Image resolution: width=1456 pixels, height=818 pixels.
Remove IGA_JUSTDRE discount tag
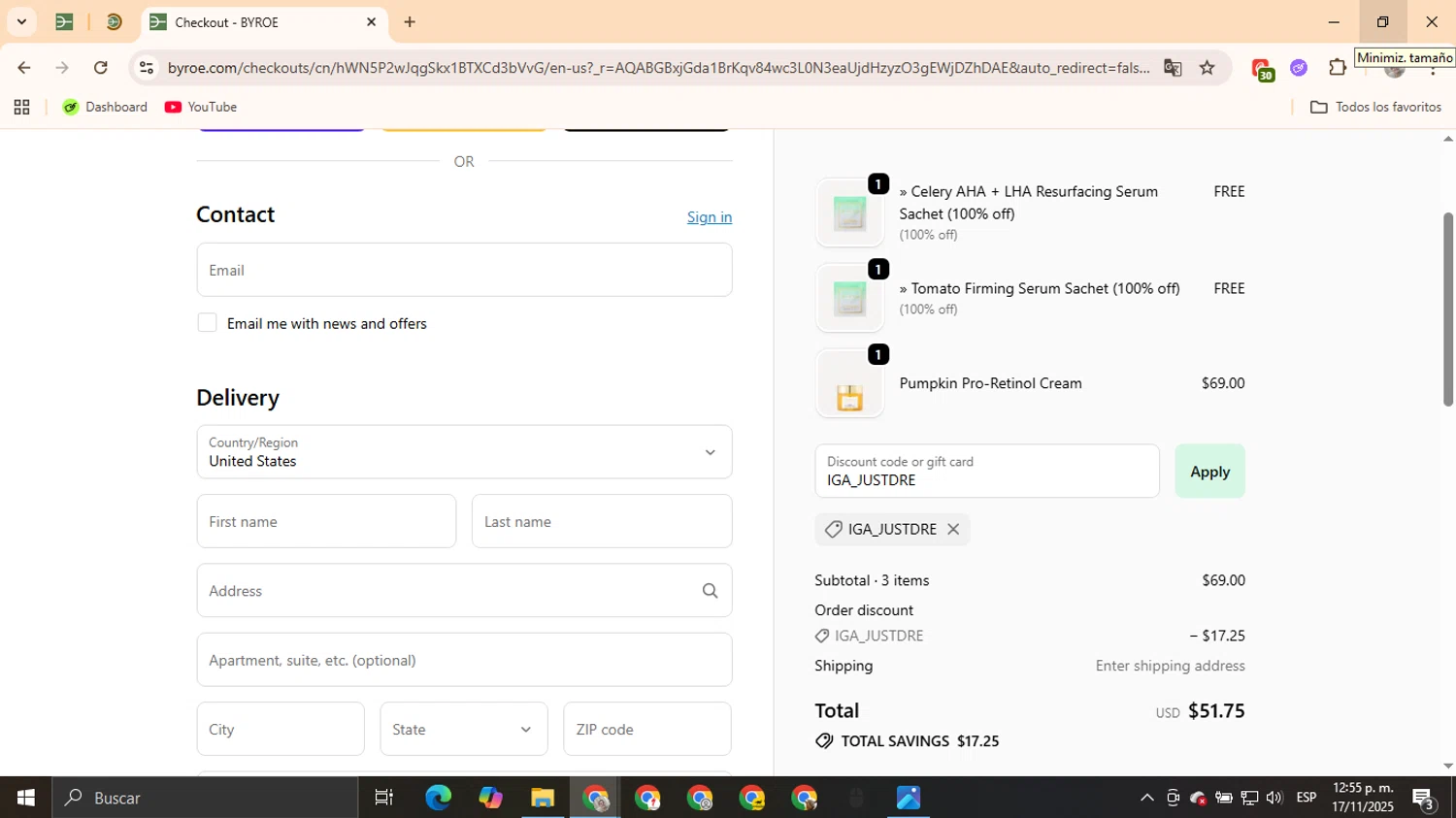tap(953, 529)
